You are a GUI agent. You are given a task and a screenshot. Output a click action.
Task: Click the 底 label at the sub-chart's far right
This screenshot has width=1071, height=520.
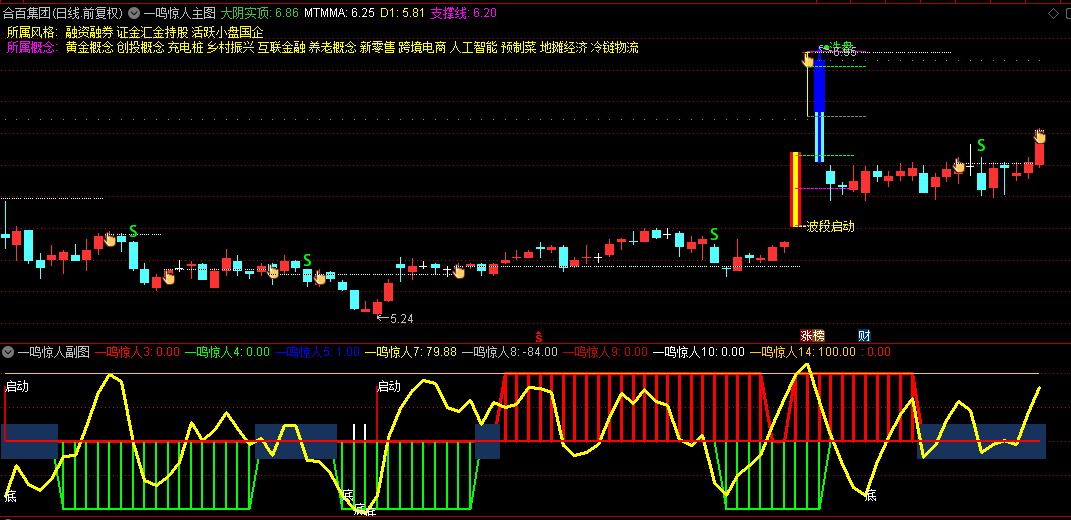click(x=871, y=495)
